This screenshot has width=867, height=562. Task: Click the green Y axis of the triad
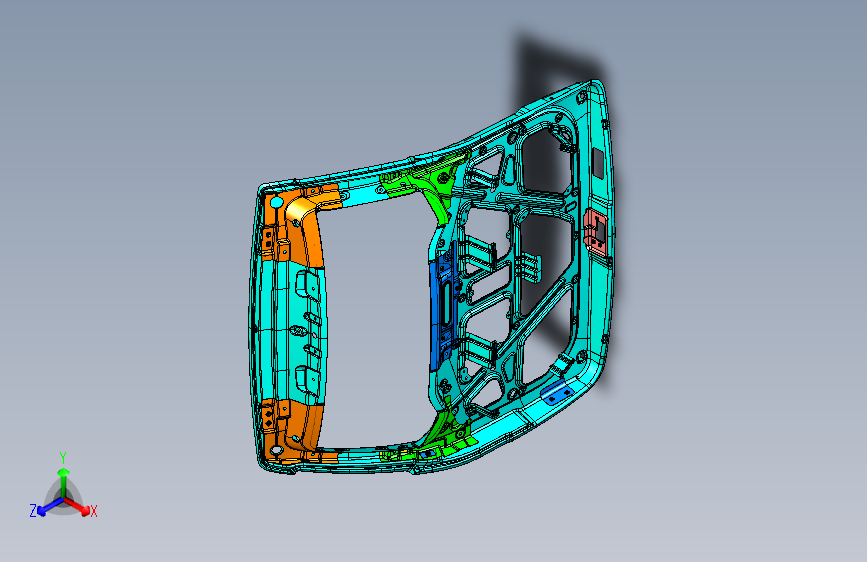tap(63, 483)
